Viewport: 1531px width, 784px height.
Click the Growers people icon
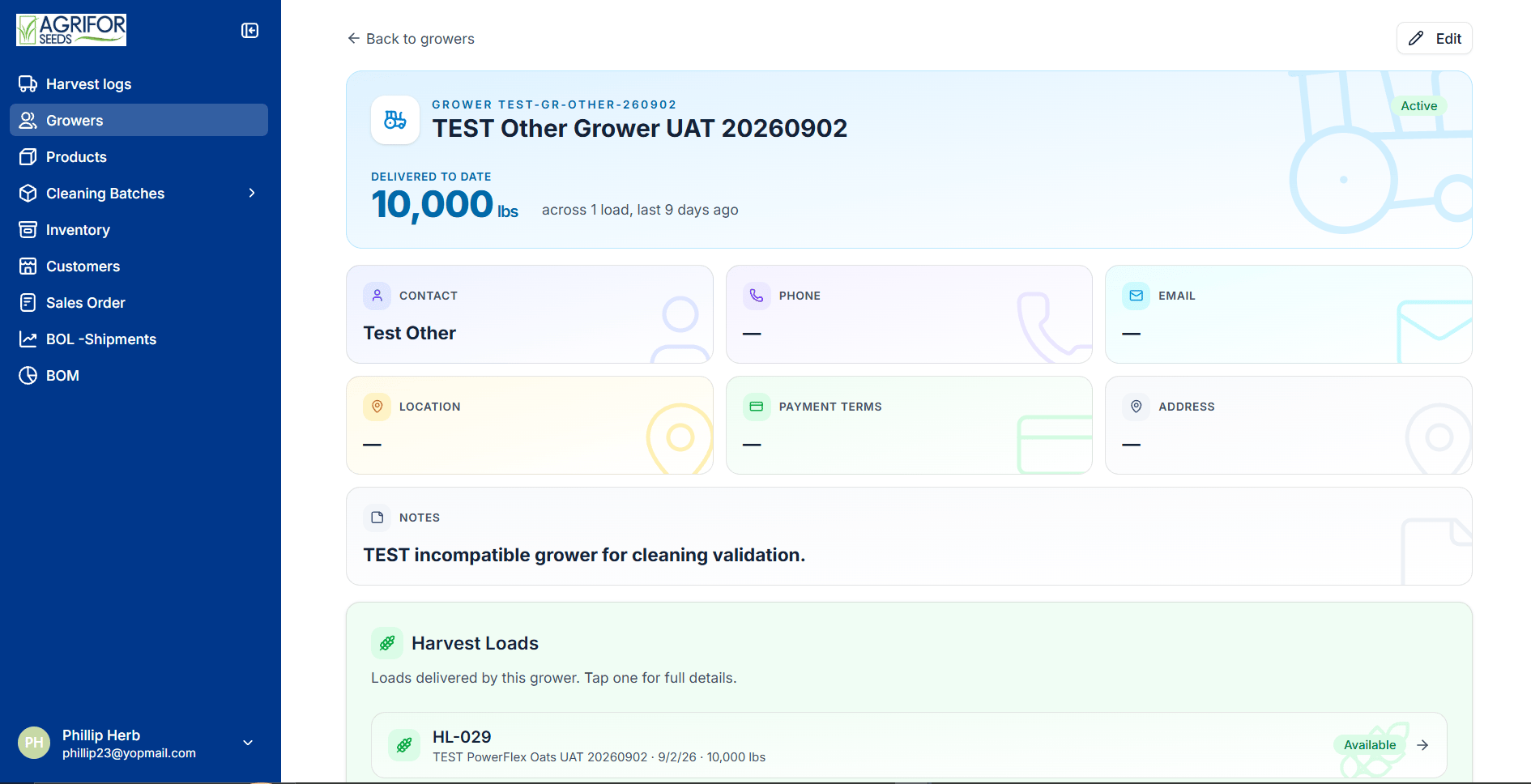click(28, 121)
